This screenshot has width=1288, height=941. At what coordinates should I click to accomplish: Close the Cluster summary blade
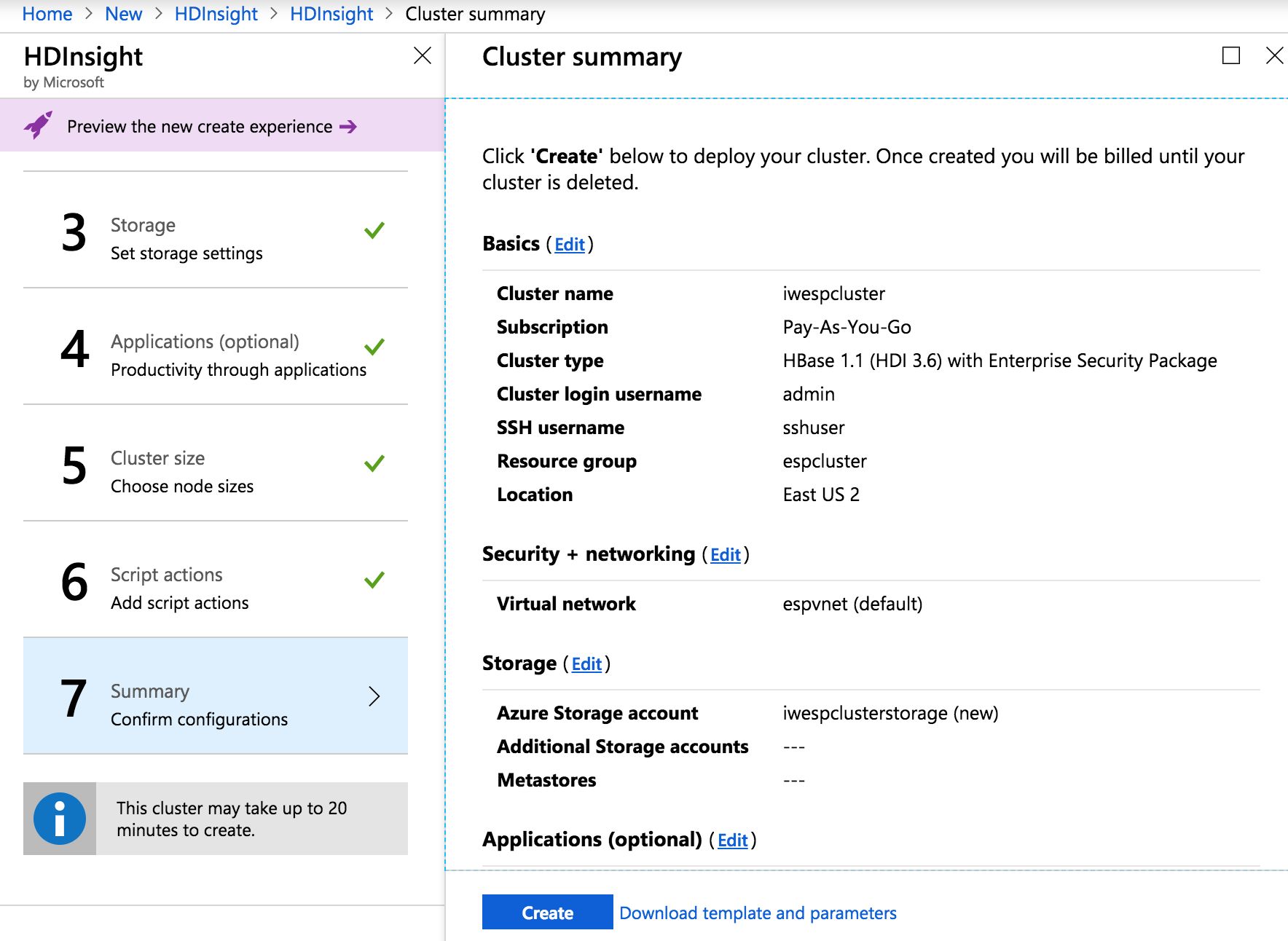(x=1275, y=55)
